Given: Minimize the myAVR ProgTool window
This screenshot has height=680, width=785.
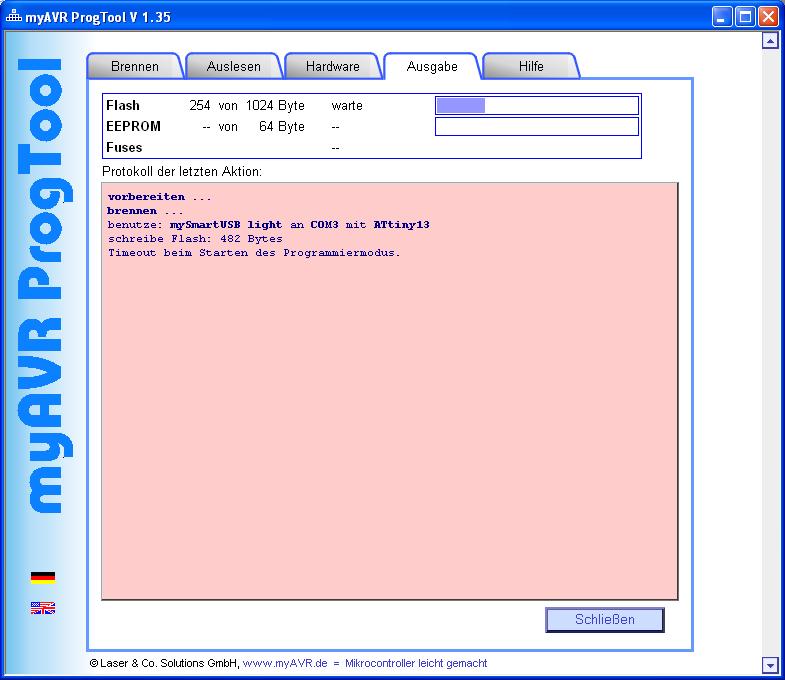Looking at the screenshot, I should tap(721, 17).
